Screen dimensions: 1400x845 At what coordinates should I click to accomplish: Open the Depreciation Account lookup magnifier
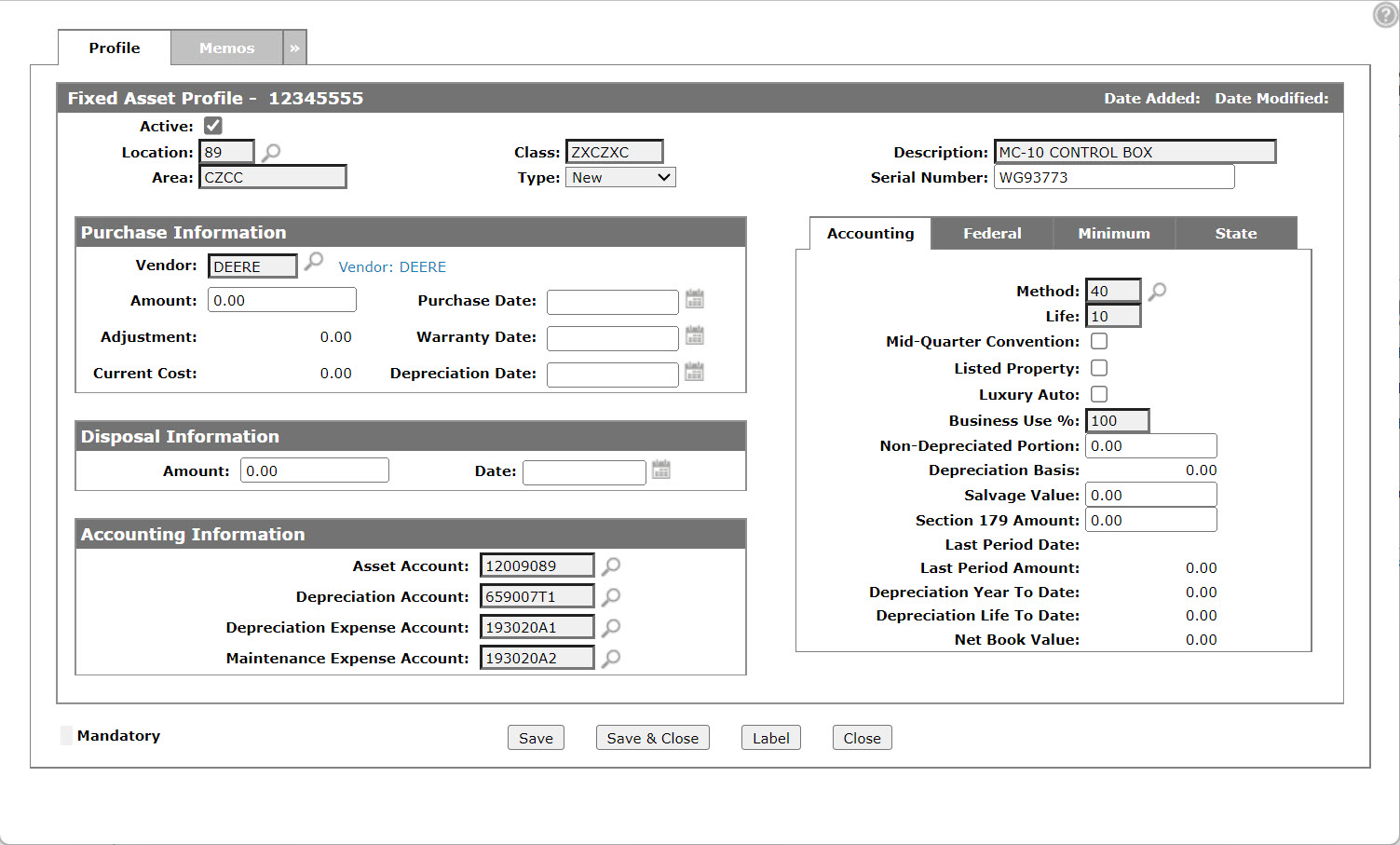pyautogui.click(x=611, y=596)
